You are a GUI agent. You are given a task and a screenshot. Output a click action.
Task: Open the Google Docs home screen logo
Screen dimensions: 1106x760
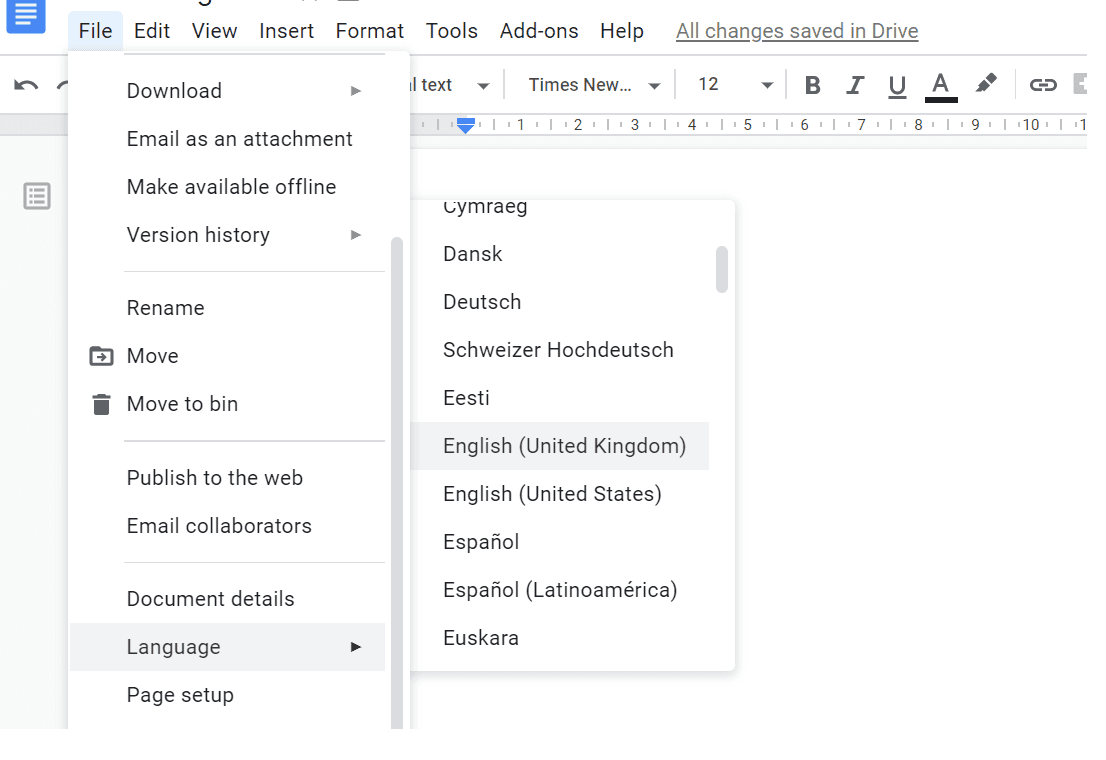pos(25,17)
